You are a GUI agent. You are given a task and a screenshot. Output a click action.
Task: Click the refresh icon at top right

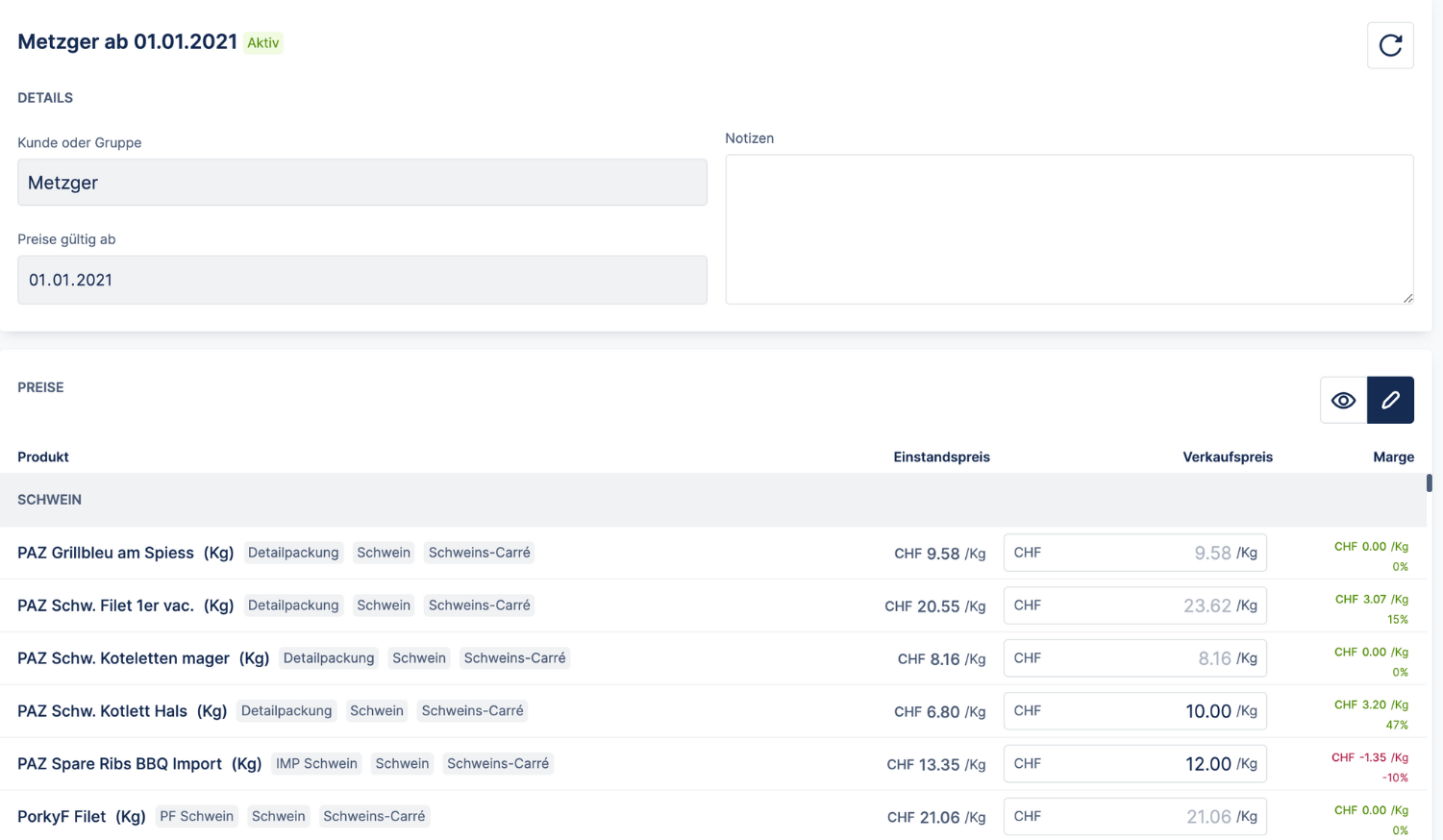pyautogui.click(x=1389, y=45)
